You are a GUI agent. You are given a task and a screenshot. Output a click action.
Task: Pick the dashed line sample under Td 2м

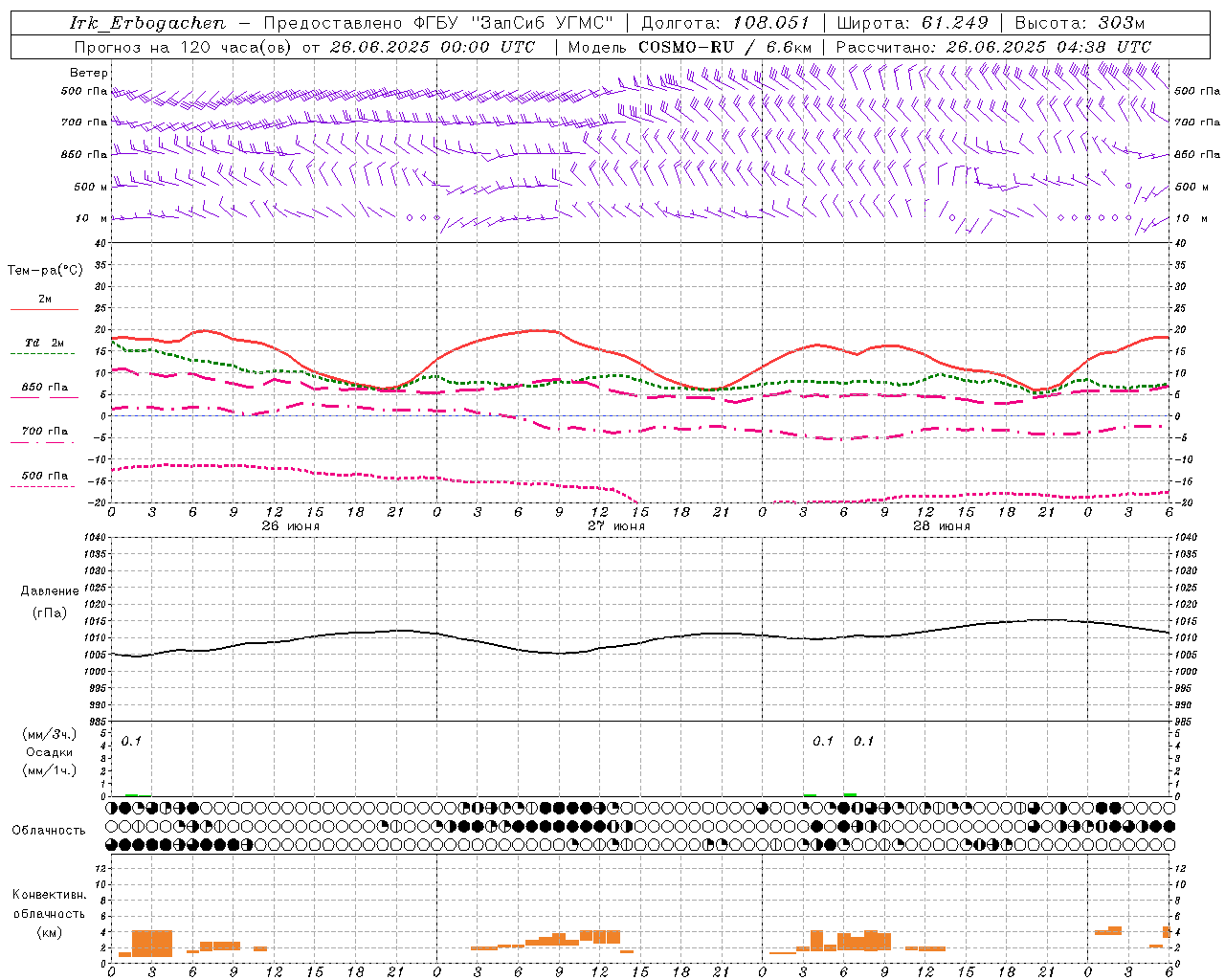[x=42, y=354]
